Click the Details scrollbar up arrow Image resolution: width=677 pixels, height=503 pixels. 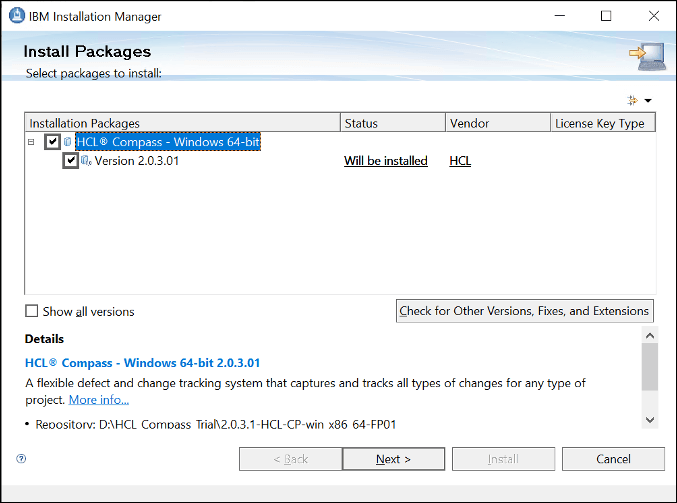[x=650, y=335]
